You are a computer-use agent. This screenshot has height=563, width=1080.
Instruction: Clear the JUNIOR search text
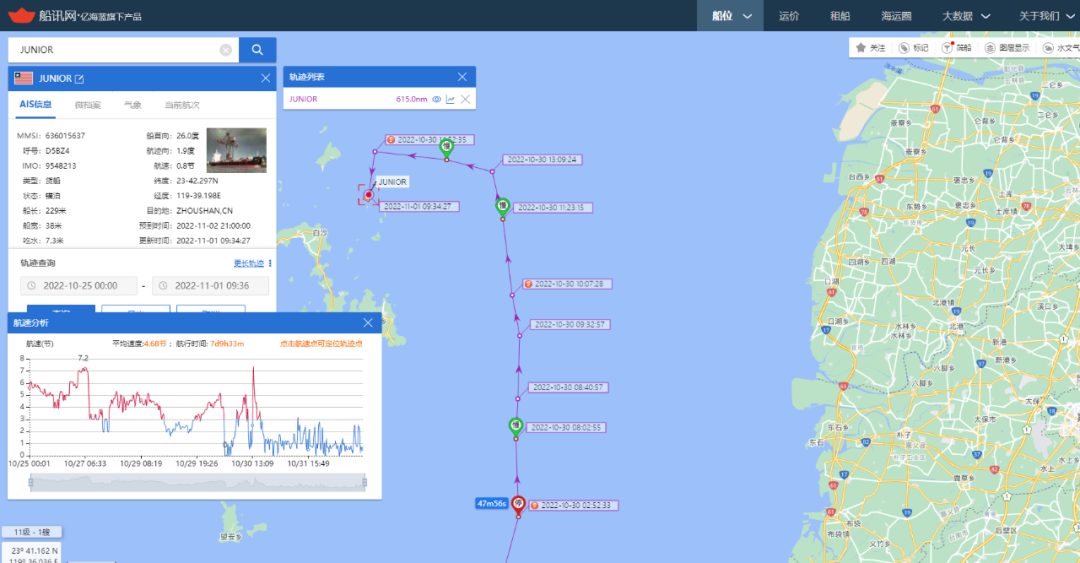click(226, 50)
